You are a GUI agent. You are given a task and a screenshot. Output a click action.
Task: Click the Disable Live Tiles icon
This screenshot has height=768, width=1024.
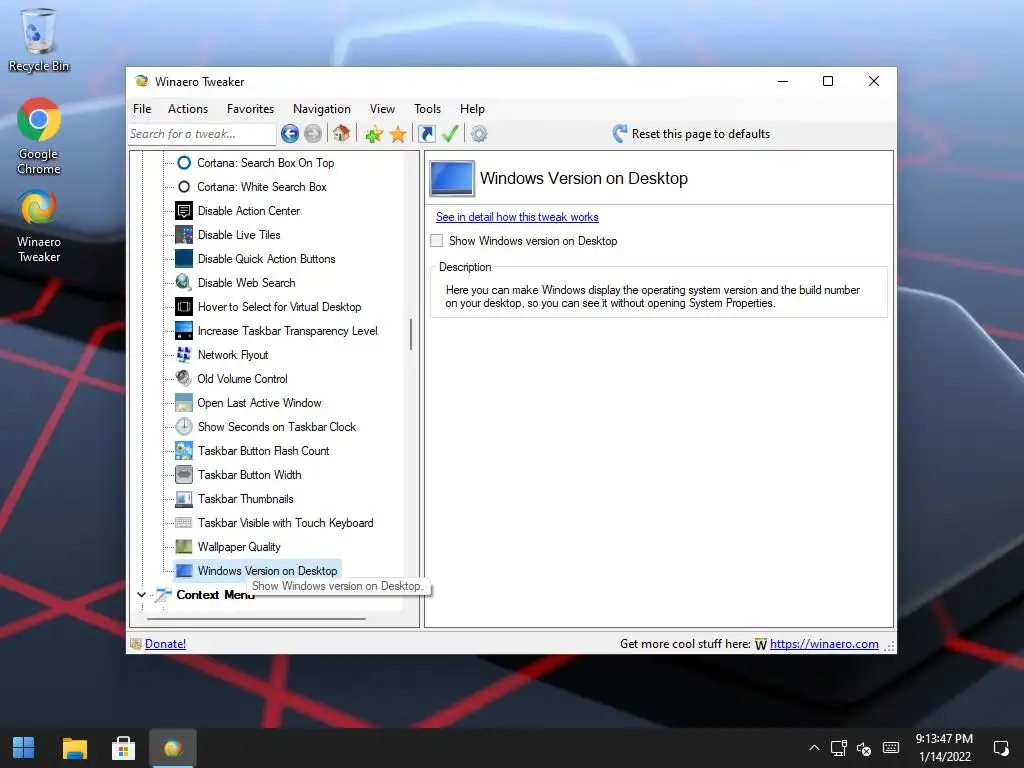pos(184,235)
